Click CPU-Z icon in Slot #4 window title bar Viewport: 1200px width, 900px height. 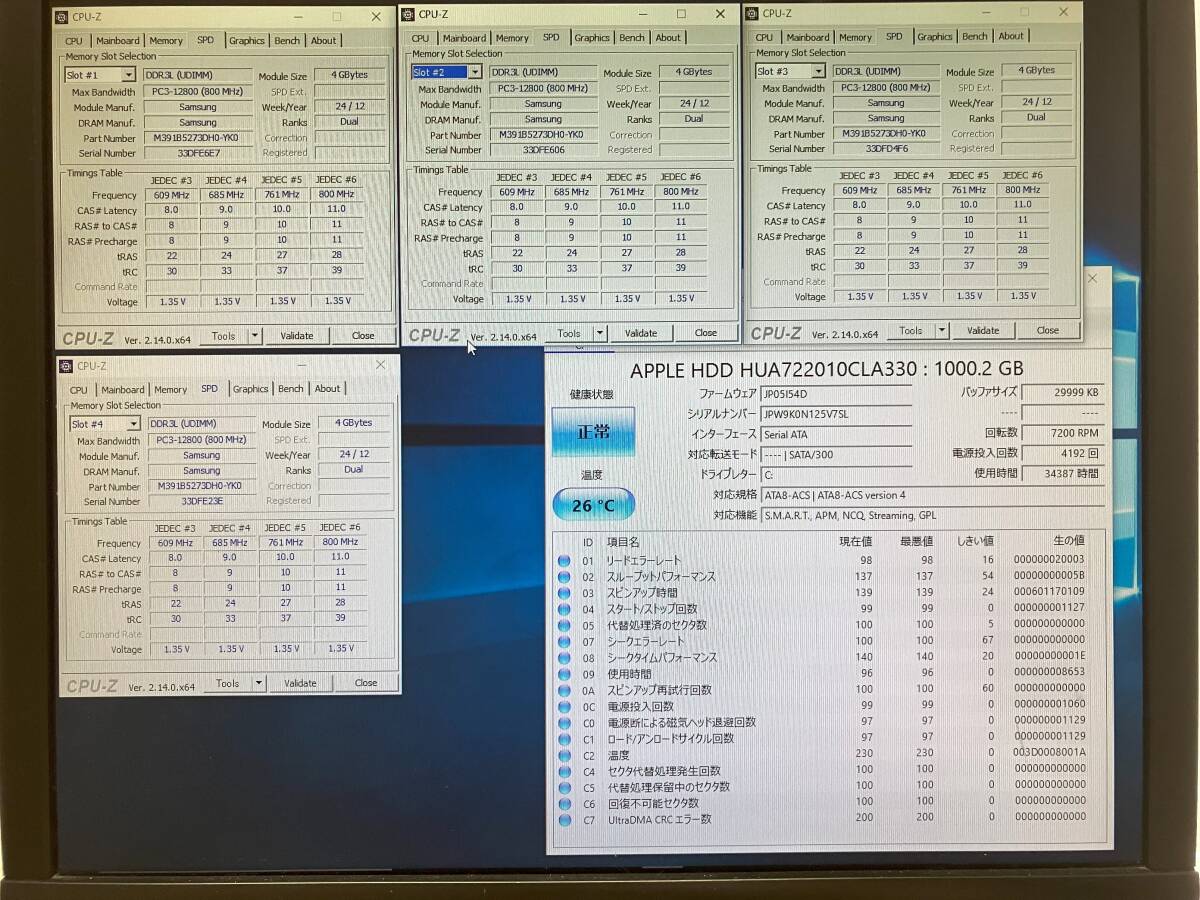pyautogui.click(x=66, y=366)
